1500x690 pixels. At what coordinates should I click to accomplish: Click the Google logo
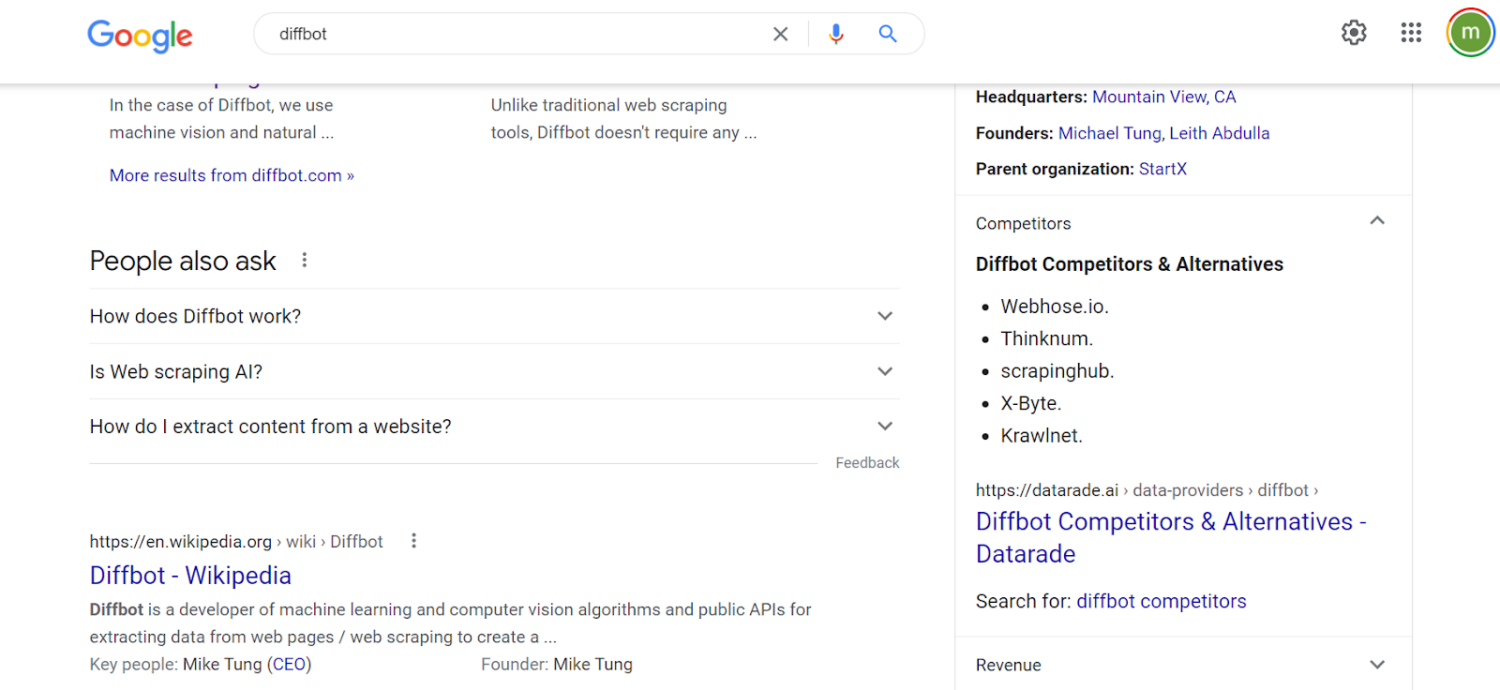[x=140, y=35]
